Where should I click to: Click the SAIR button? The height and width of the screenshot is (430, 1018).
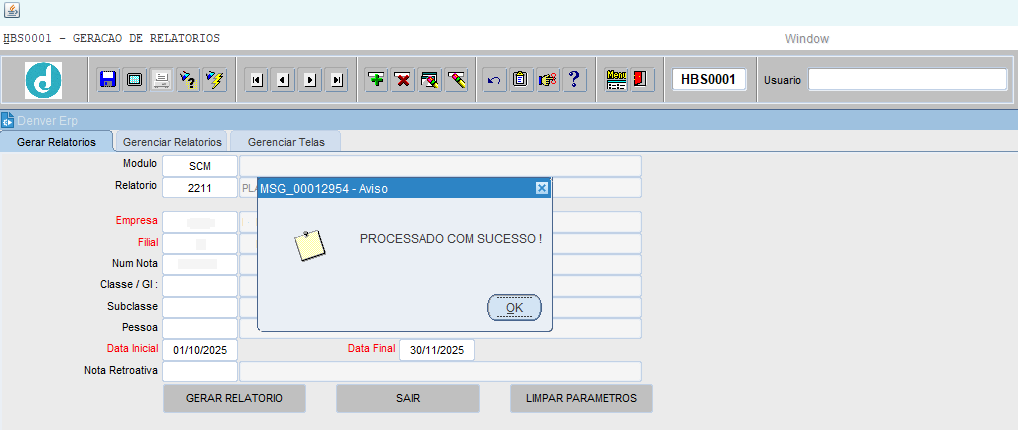(x=408, y=398)
